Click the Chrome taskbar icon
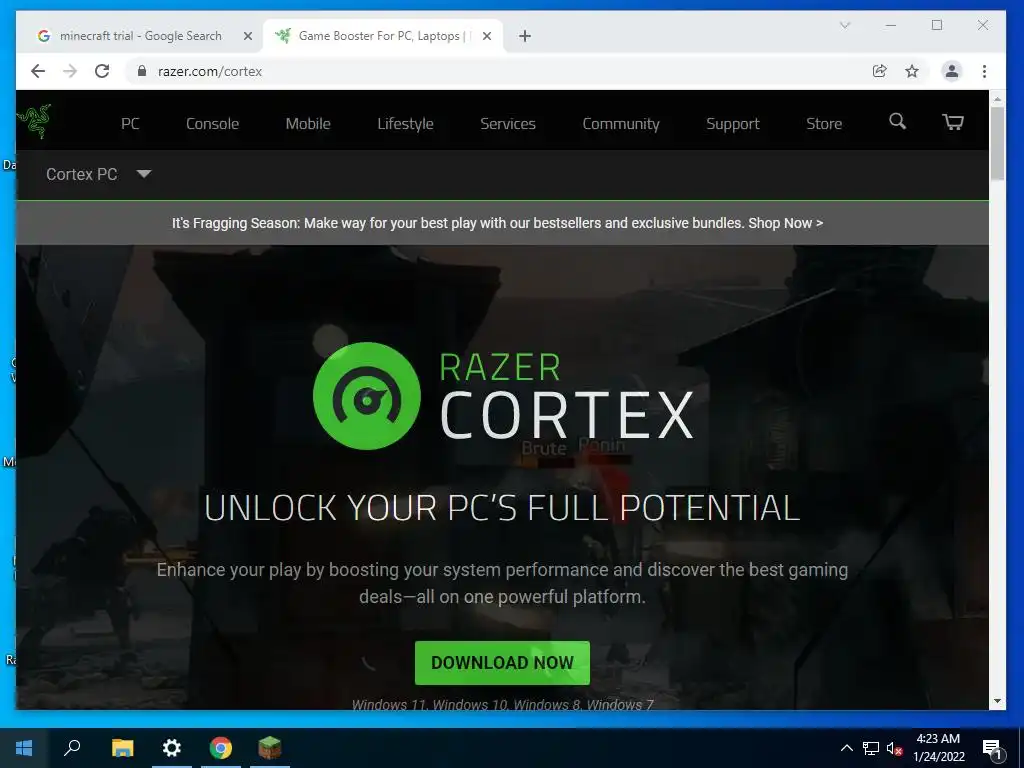Viewport: 1024px width, 768px height. click(x=221, y=748)
